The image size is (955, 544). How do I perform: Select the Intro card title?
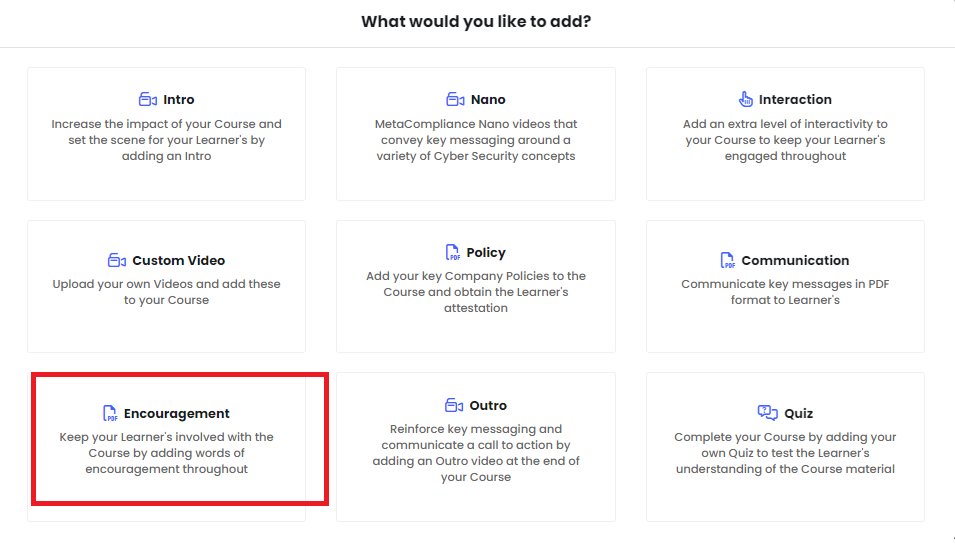click(x=178, y=99)
